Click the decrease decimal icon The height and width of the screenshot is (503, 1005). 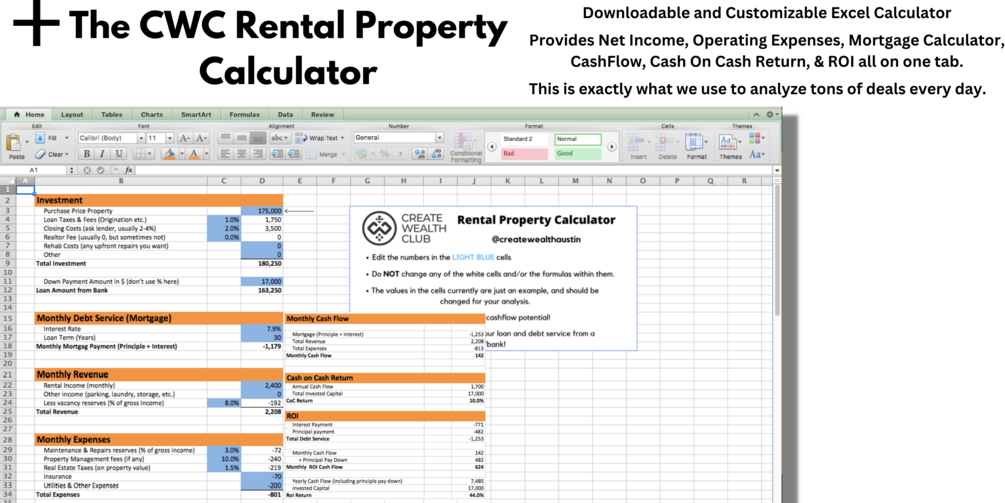tap(436, 154)
